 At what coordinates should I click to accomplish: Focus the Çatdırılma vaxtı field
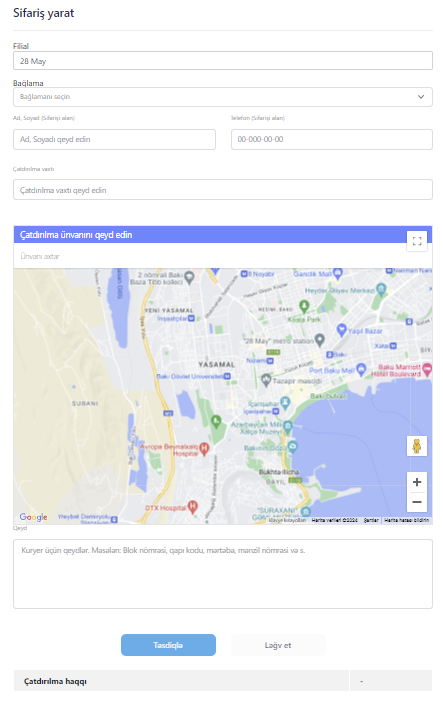223,189
